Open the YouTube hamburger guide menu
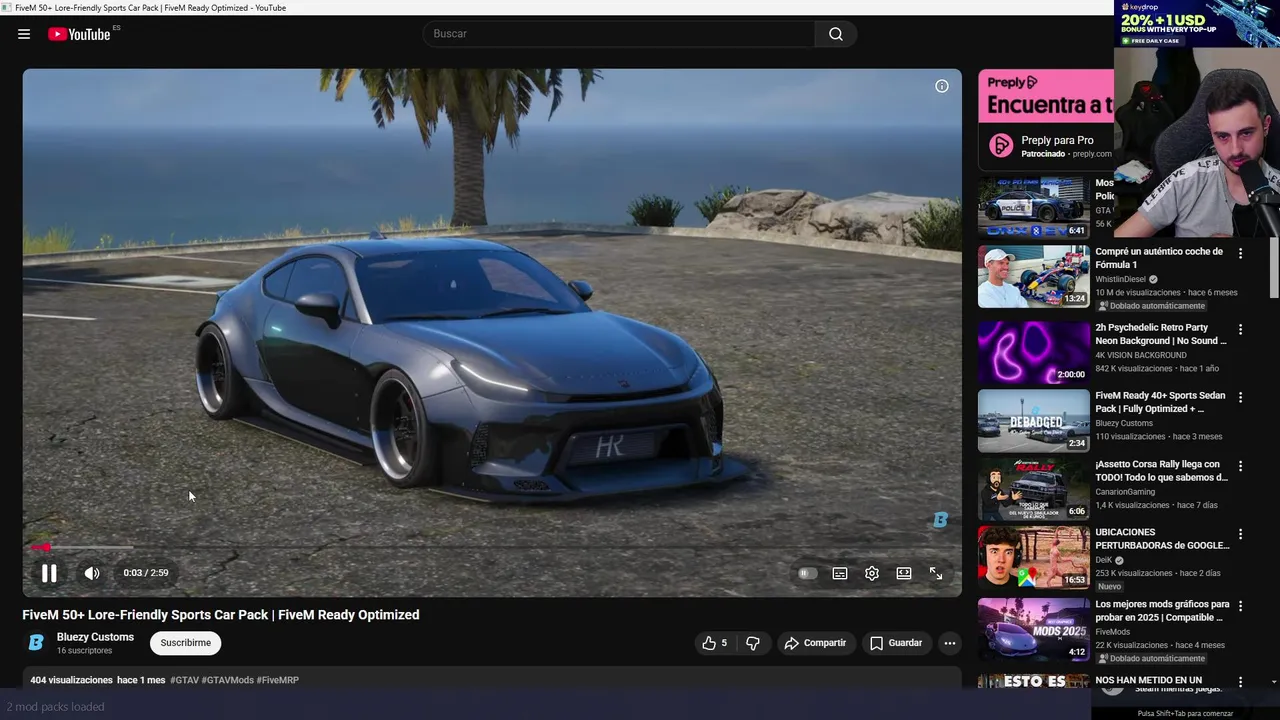Viewport: 1280px width, 720px height. (x=24, y=34)
